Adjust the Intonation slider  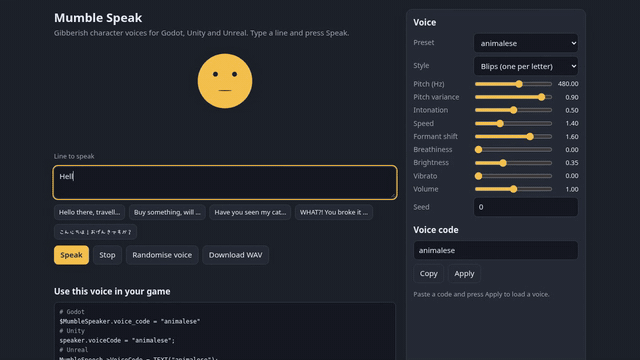[513, 110]
